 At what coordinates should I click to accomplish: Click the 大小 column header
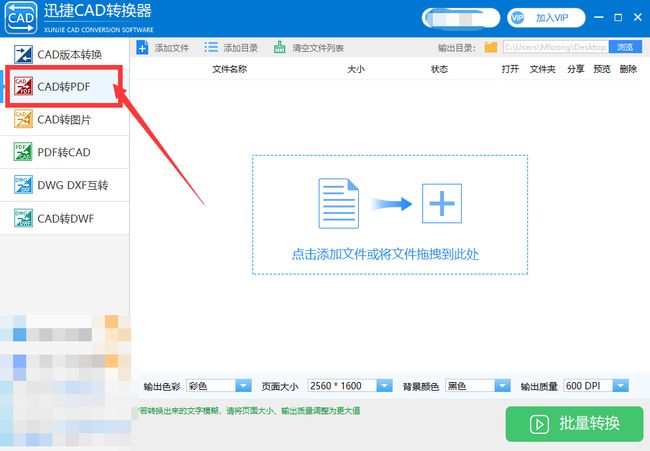point(356,69)
